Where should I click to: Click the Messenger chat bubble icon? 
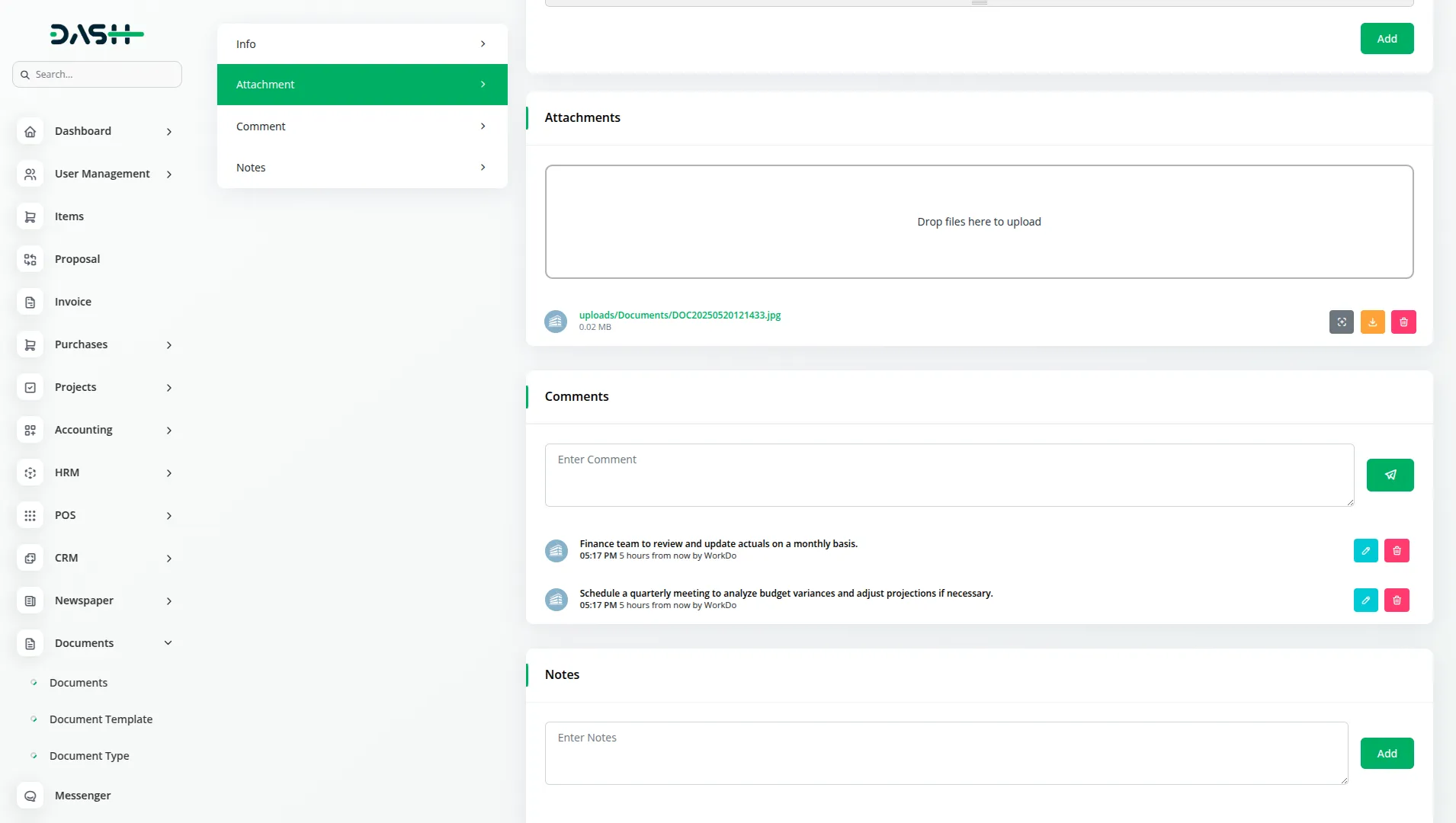click(30, 796)
